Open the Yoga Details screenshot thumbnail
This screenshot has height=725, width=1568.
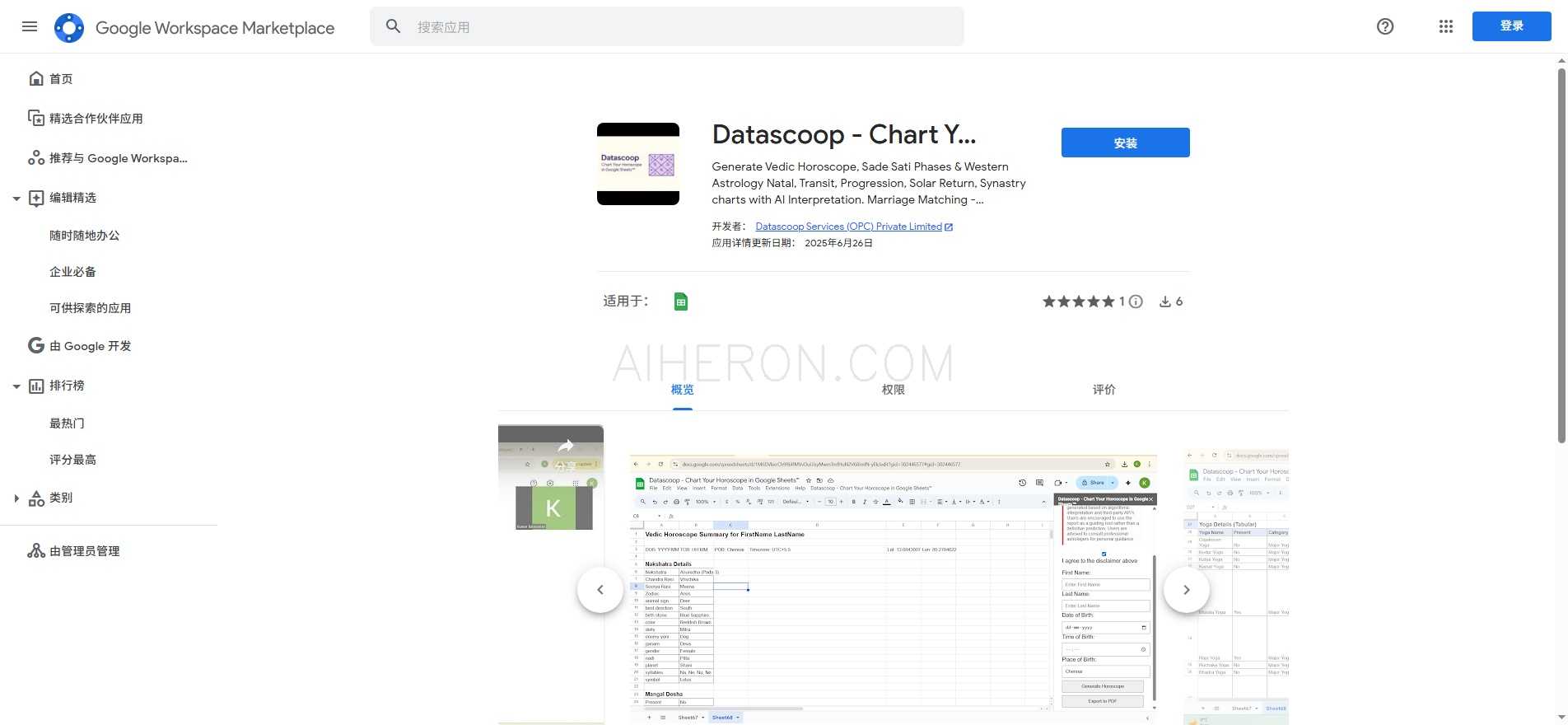tap(1236, 587)
